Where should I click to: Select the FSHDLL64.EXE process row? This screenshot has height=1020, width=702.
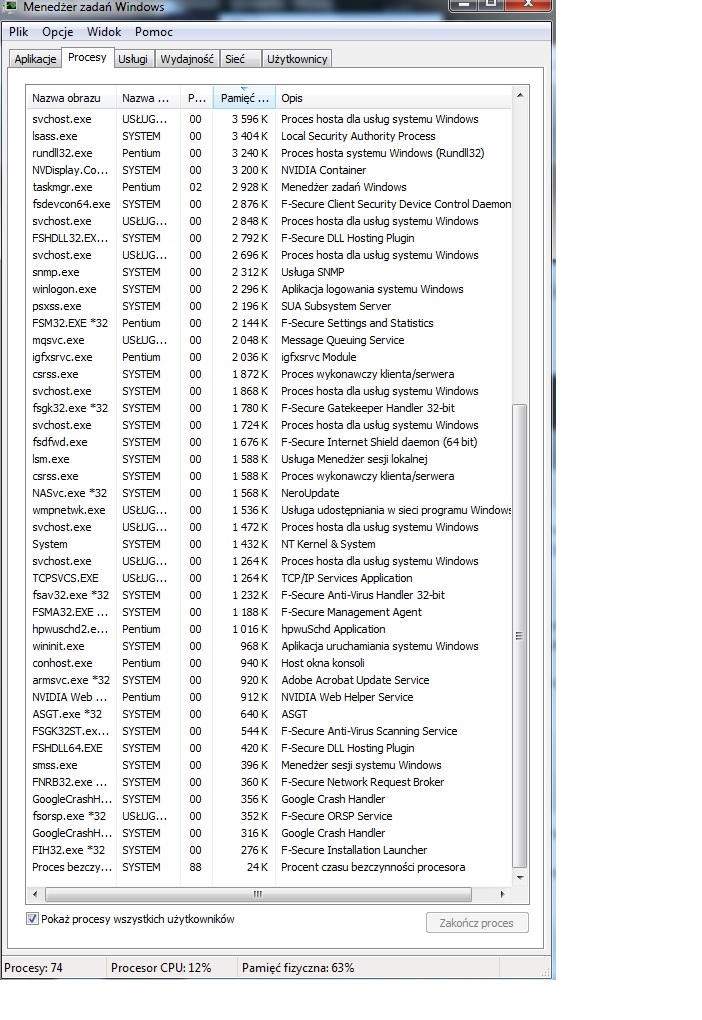pyautogui.click(x=269, y=748)
